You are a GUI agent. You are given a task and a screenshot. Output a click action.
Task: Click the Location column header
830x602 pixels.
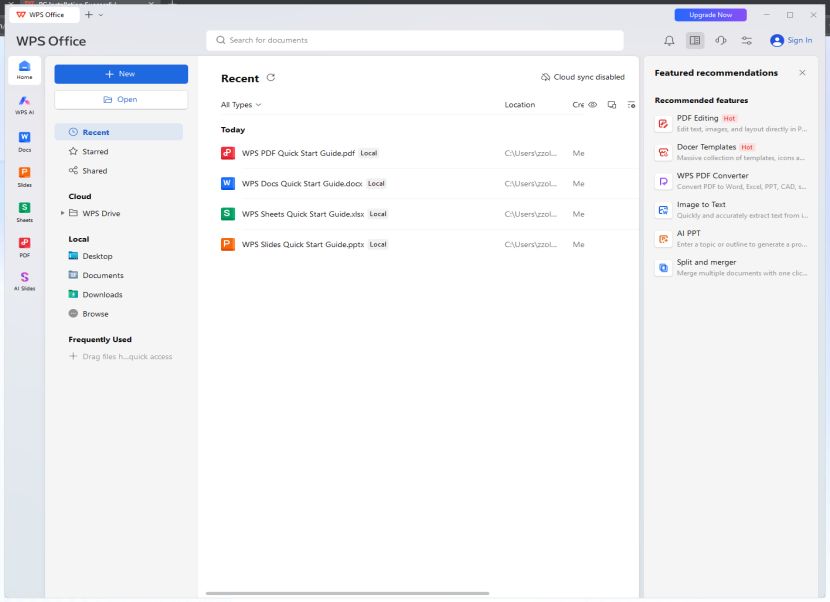click(x=520, y=105)
